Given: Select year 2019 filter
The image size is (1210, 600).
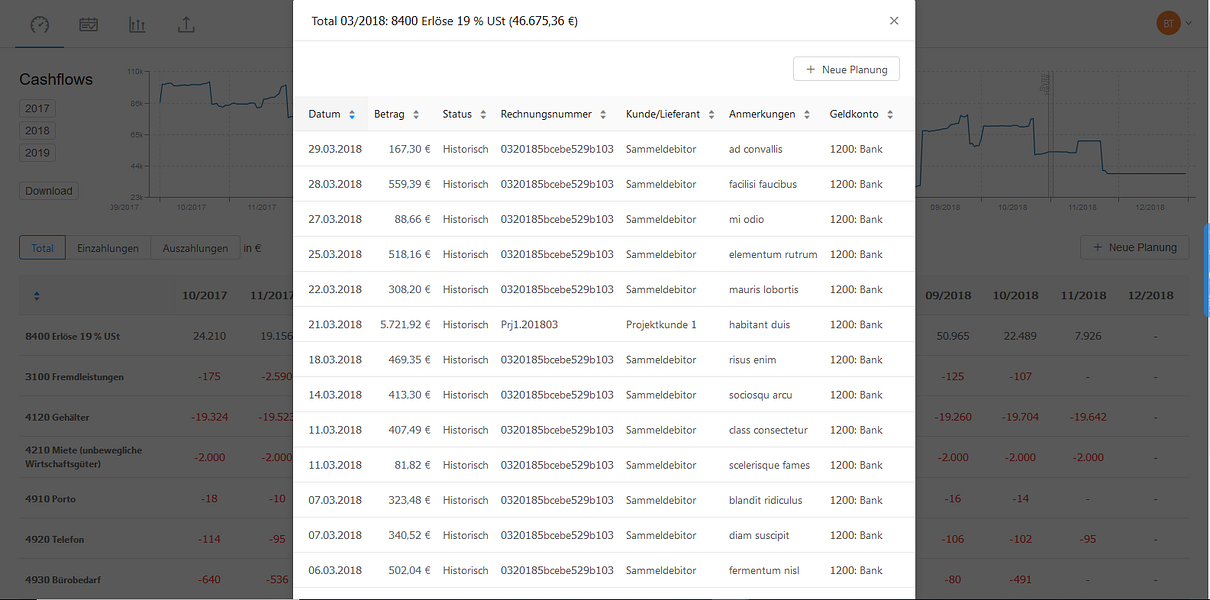Looking at the screenshot, I should point(37,153).
